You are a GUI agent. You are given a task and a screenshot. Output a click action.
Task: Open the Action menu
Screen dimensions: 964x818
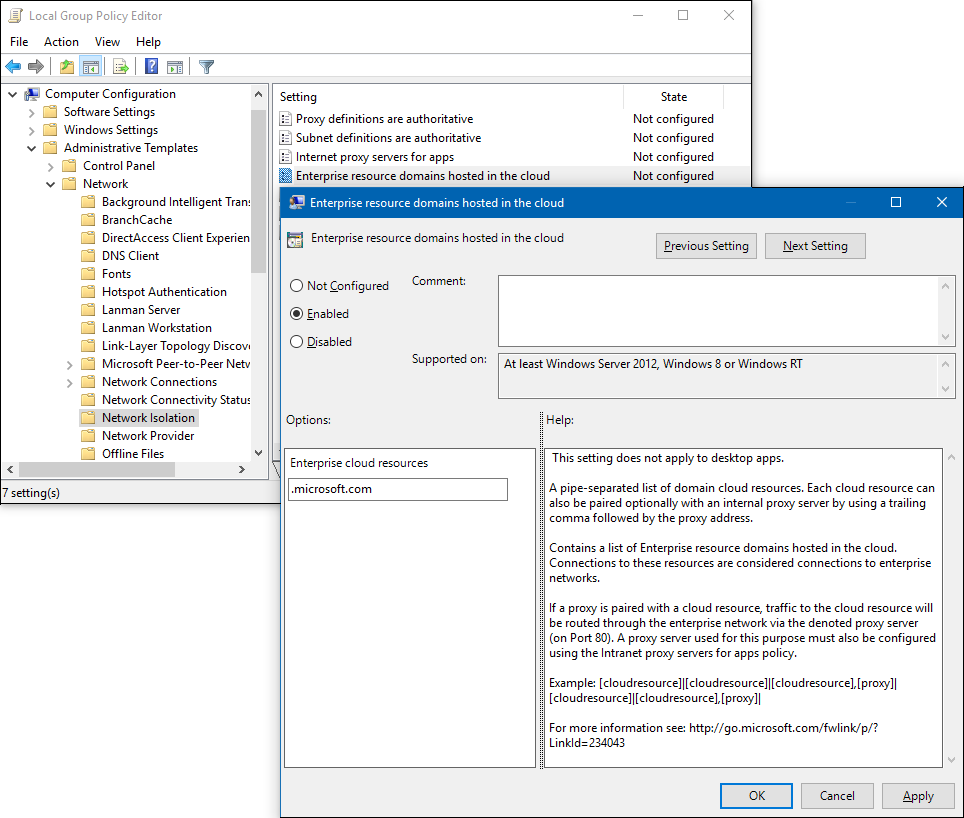point(61,41)
